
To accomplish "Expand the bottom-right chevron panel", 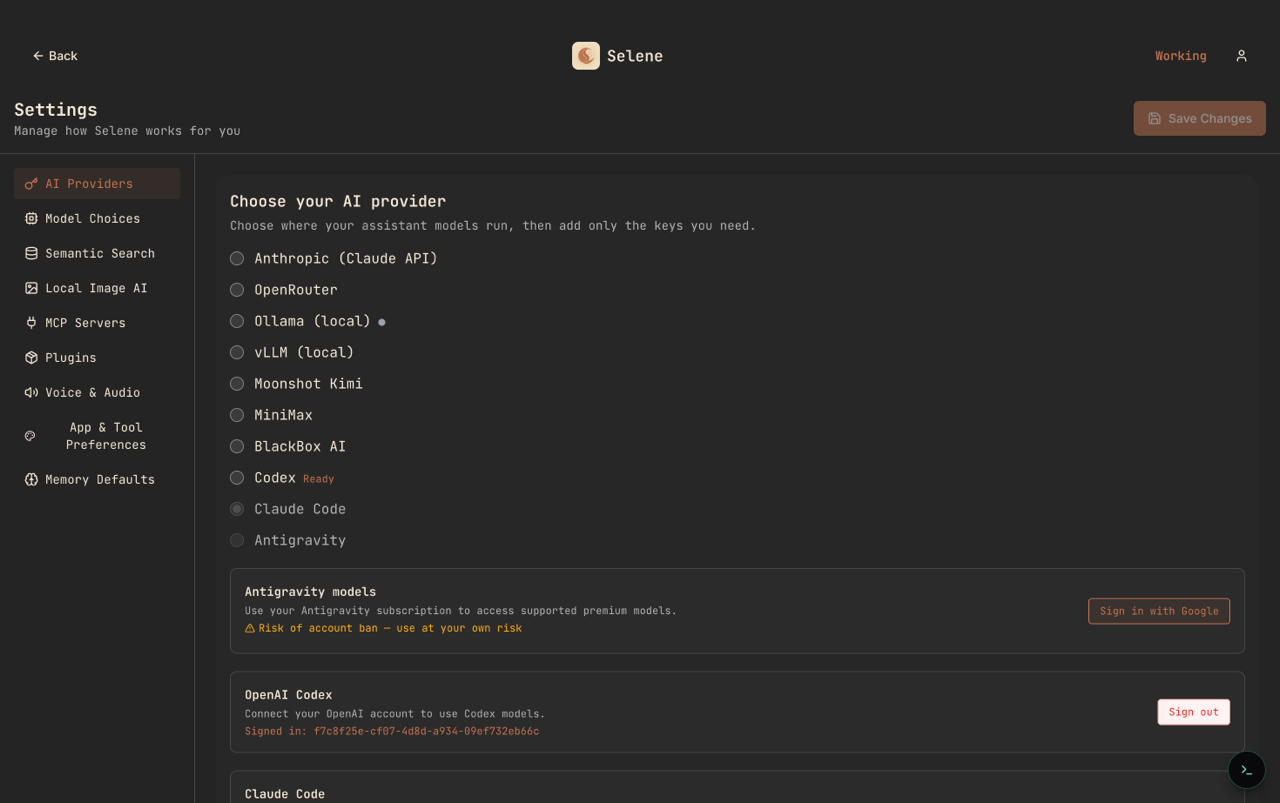I will click(x=1246, y=770).
